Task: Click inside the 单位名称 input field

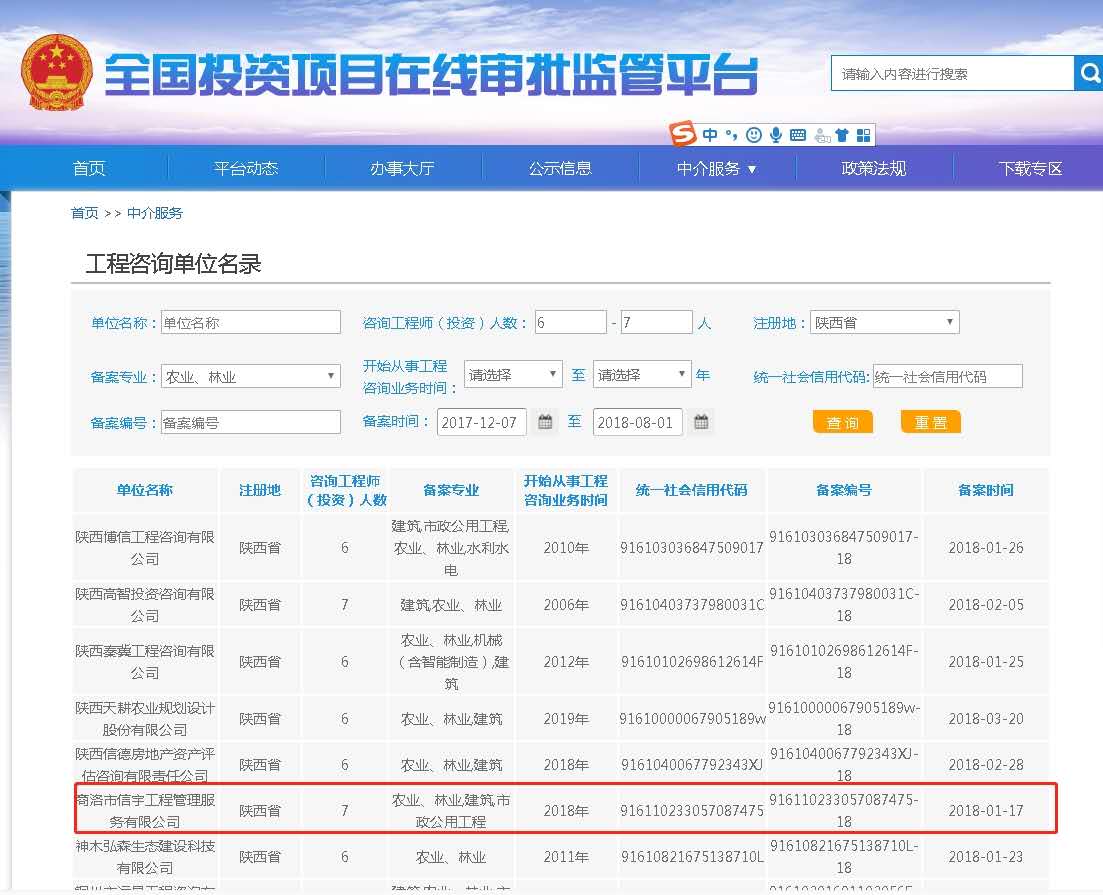Action: pos(250,321)
